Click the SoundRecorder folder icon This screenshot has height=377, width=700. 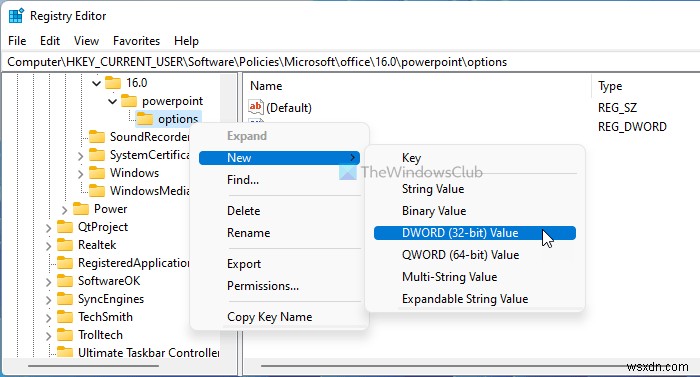coord(97,137)
